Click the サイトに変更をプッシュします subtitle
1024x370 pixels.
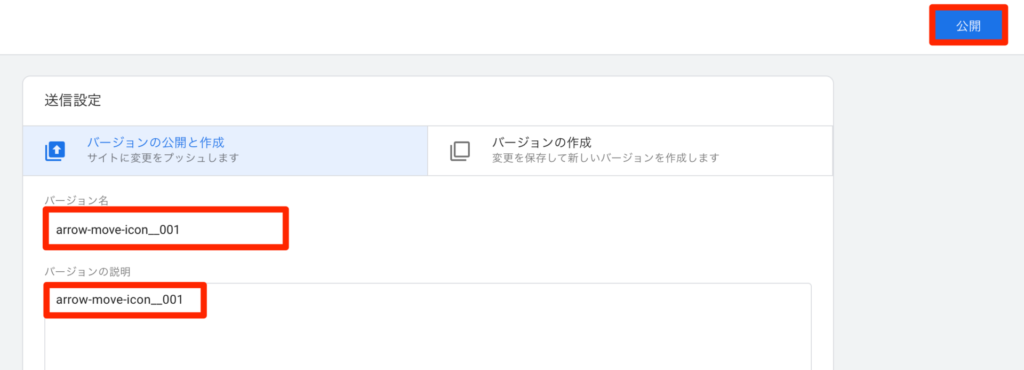click(x=163, y=158)
